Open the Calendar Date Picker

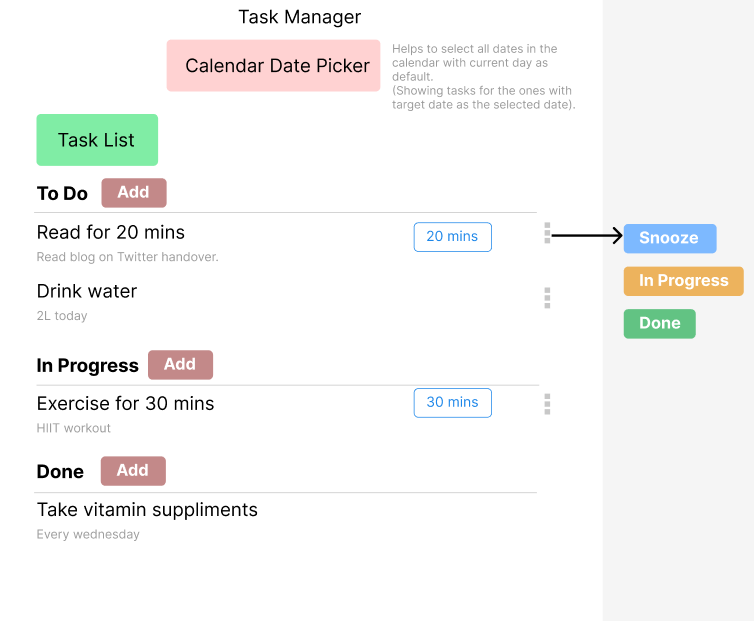(273, 65)
